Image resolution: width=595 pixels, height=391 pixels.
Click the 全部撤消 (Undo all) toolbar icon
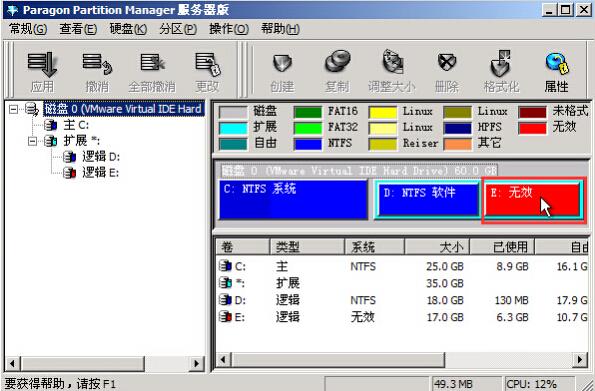(152, 62)
